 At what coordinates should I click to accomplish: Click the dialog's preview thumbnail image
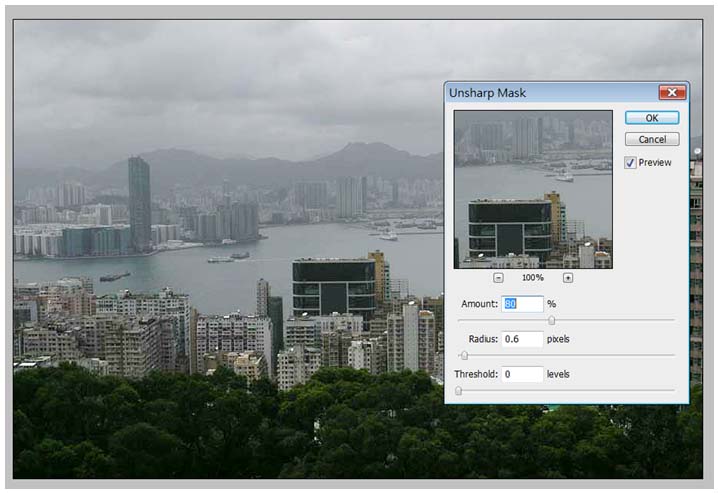pos(533,189)
